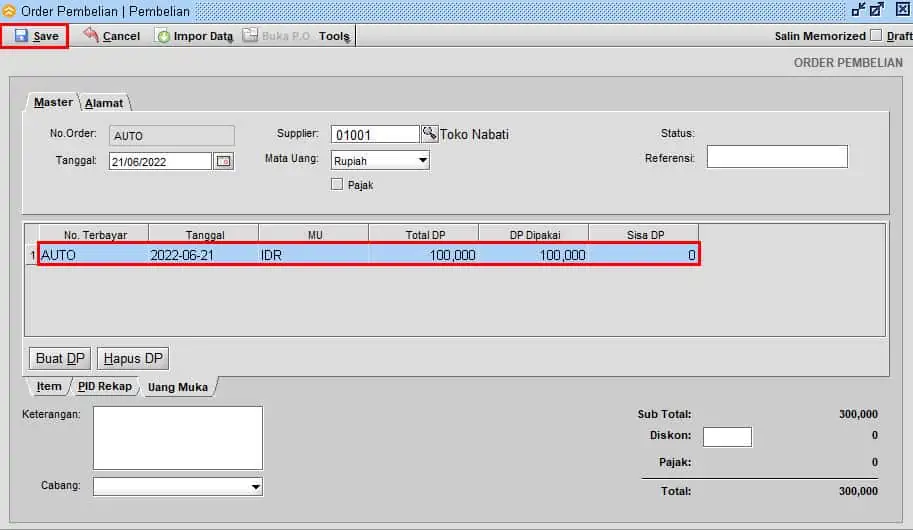Click the Referensi input field
Screen dimensions: 913x530
[x=777, y=157]
